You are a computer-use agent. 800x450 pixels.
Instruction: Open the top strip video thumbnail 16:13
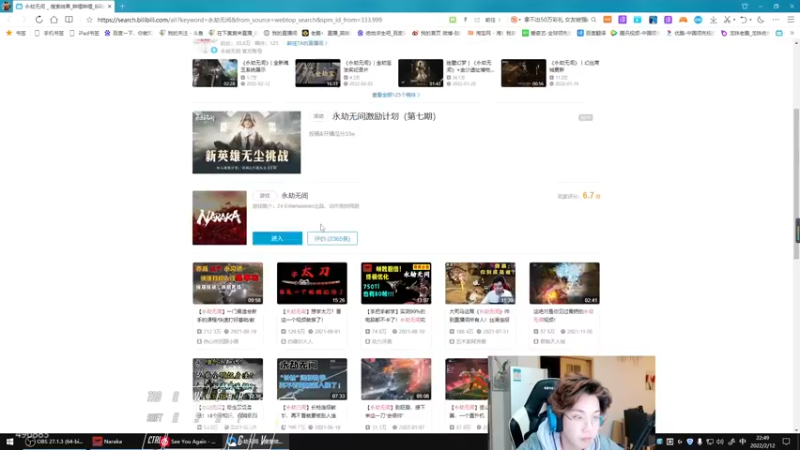point(317,73)
